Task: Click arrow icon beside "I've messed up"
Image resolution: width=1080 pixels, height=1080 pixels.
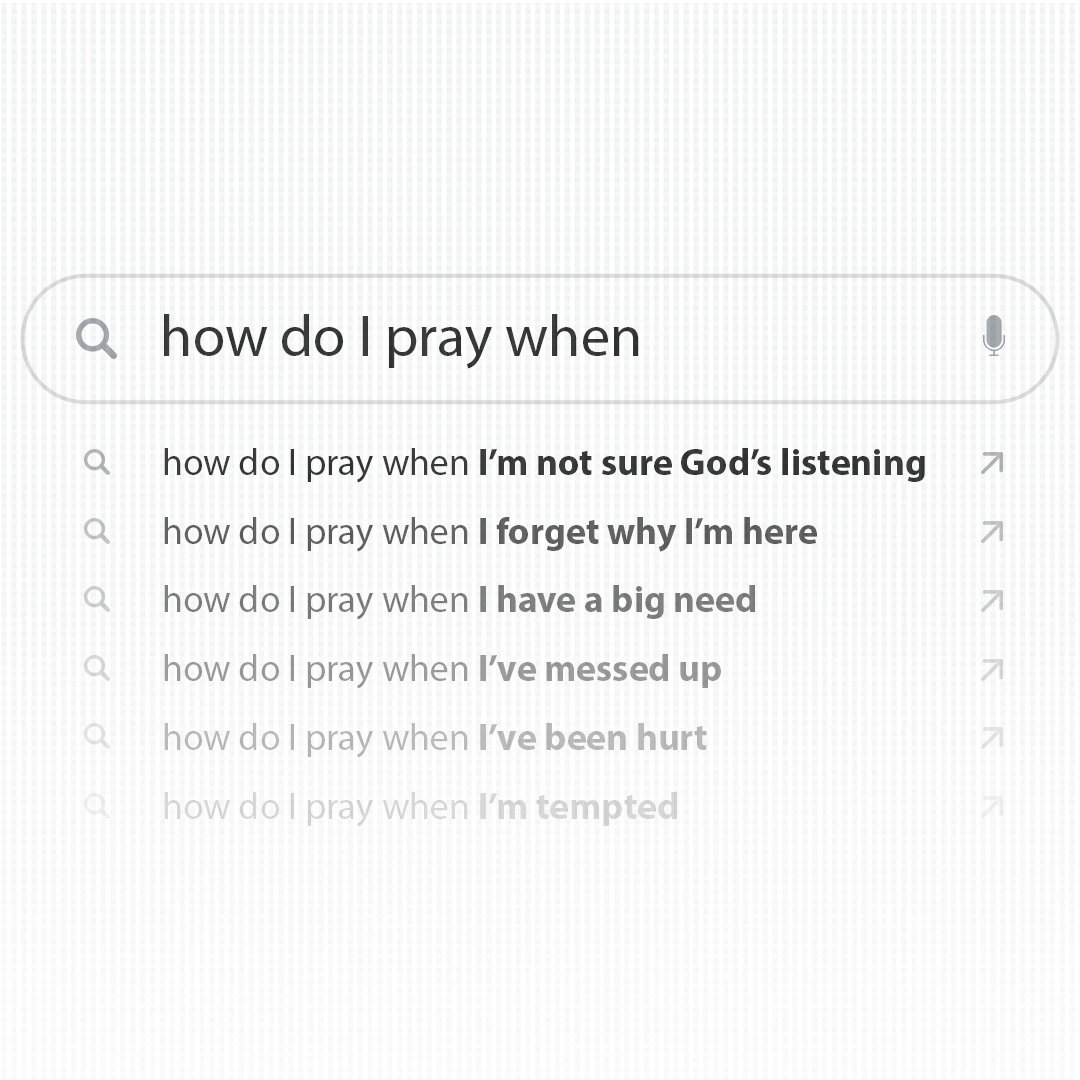Action: [x=991, y=669]
